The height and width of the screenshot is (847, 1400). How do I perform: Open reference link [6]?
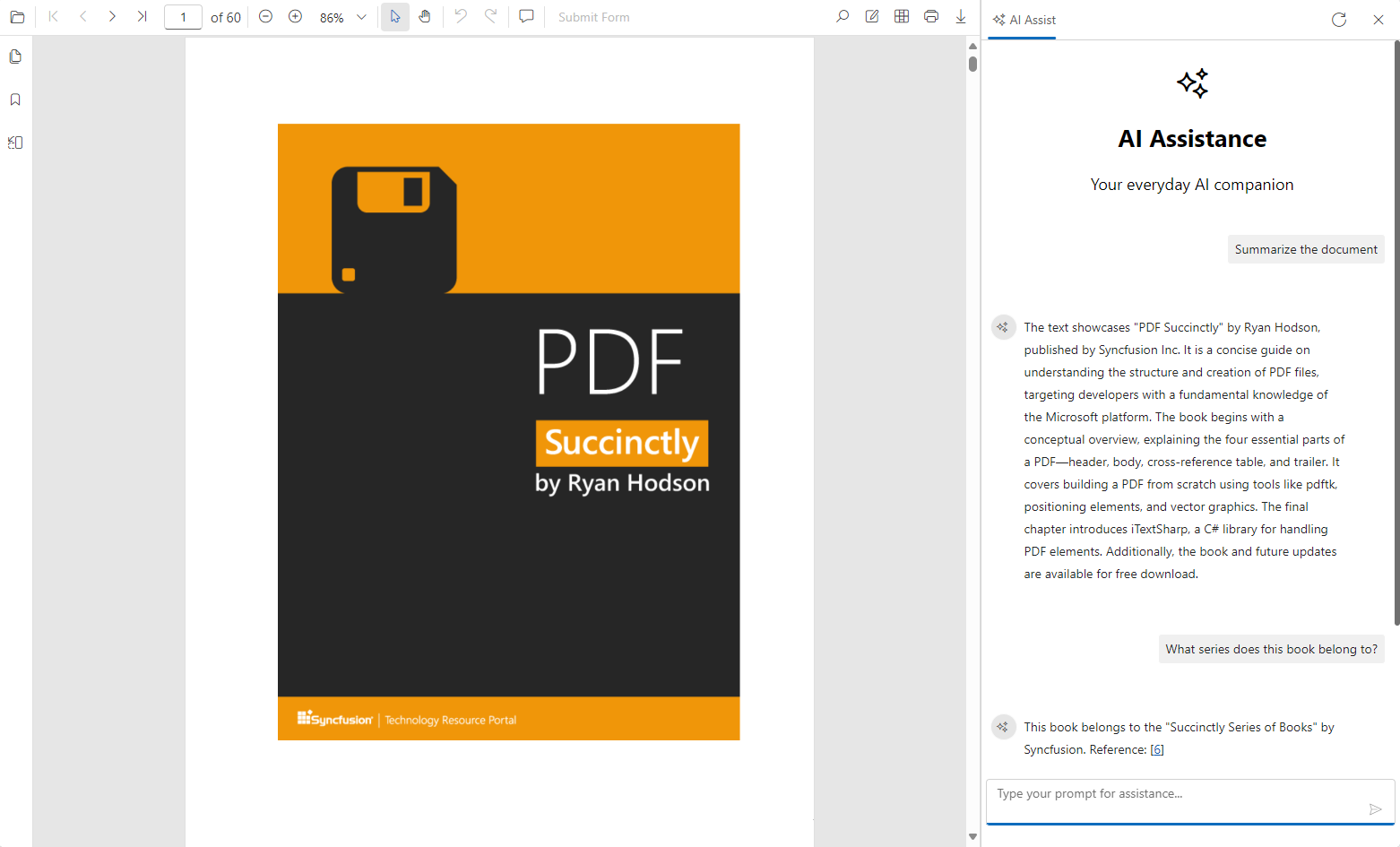tap(1157, 750)
